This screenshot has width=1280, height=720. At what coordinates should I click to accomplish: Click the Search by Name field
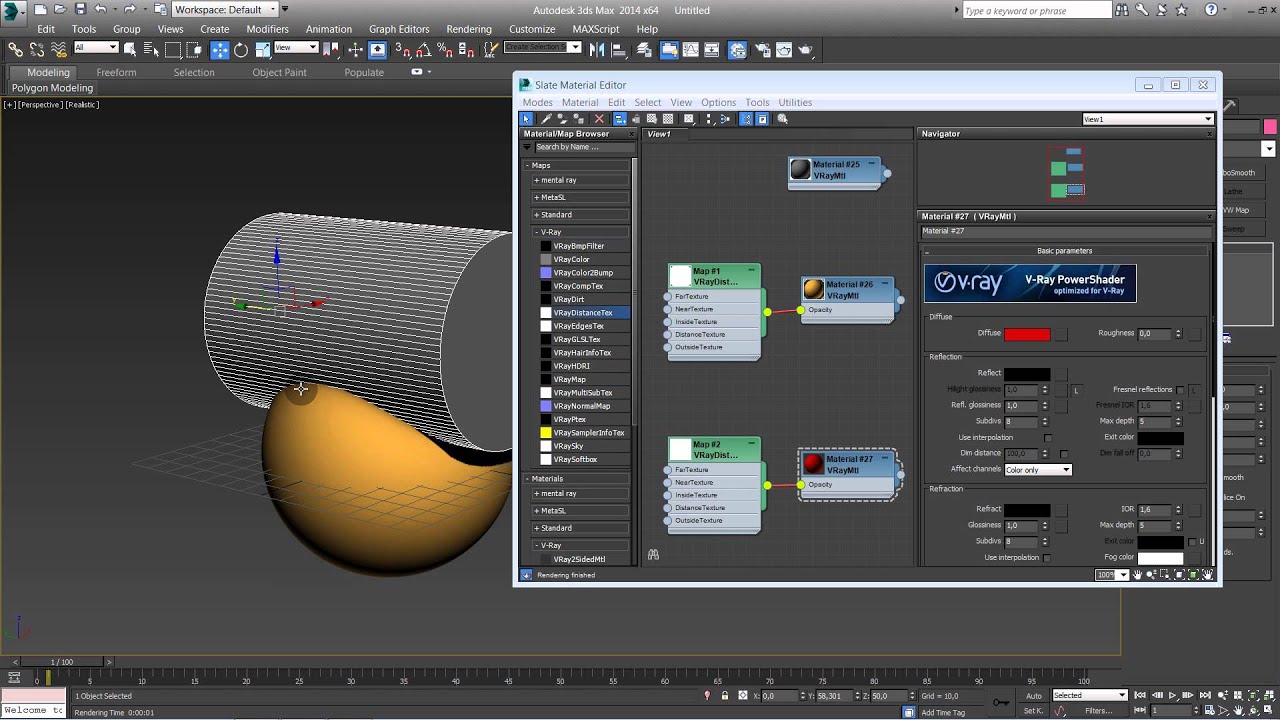[583, 147]
